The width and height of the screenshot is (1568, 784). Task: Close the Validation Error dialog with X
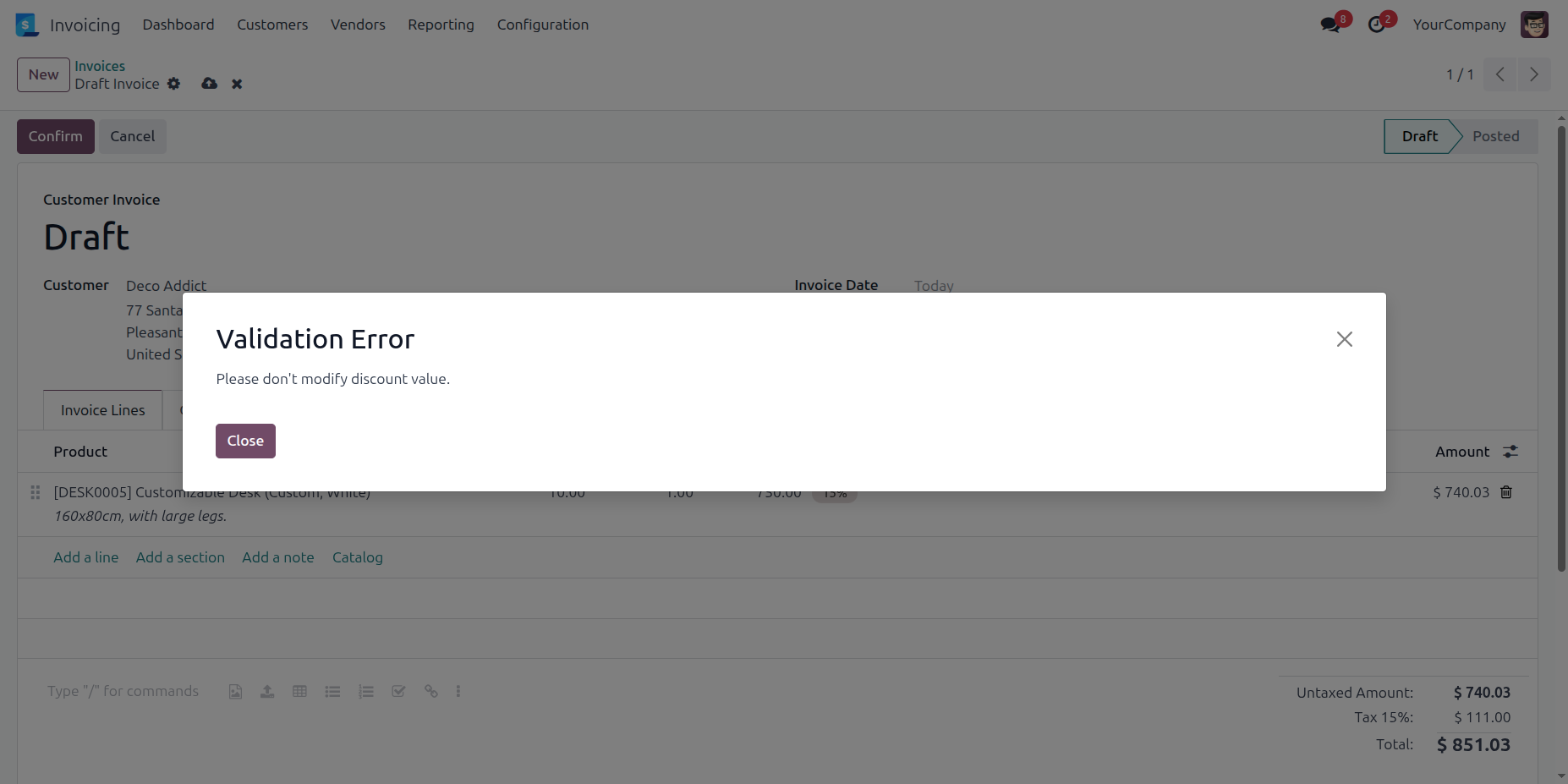point(1344,339)
